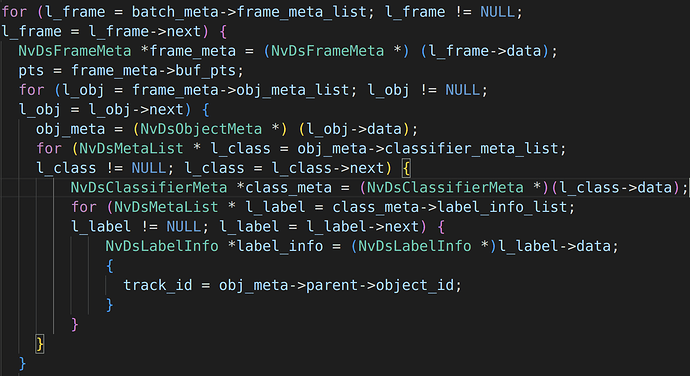Click the pts variable assignment
Viewport: 690px width, 376px height.
pos(31,70)
